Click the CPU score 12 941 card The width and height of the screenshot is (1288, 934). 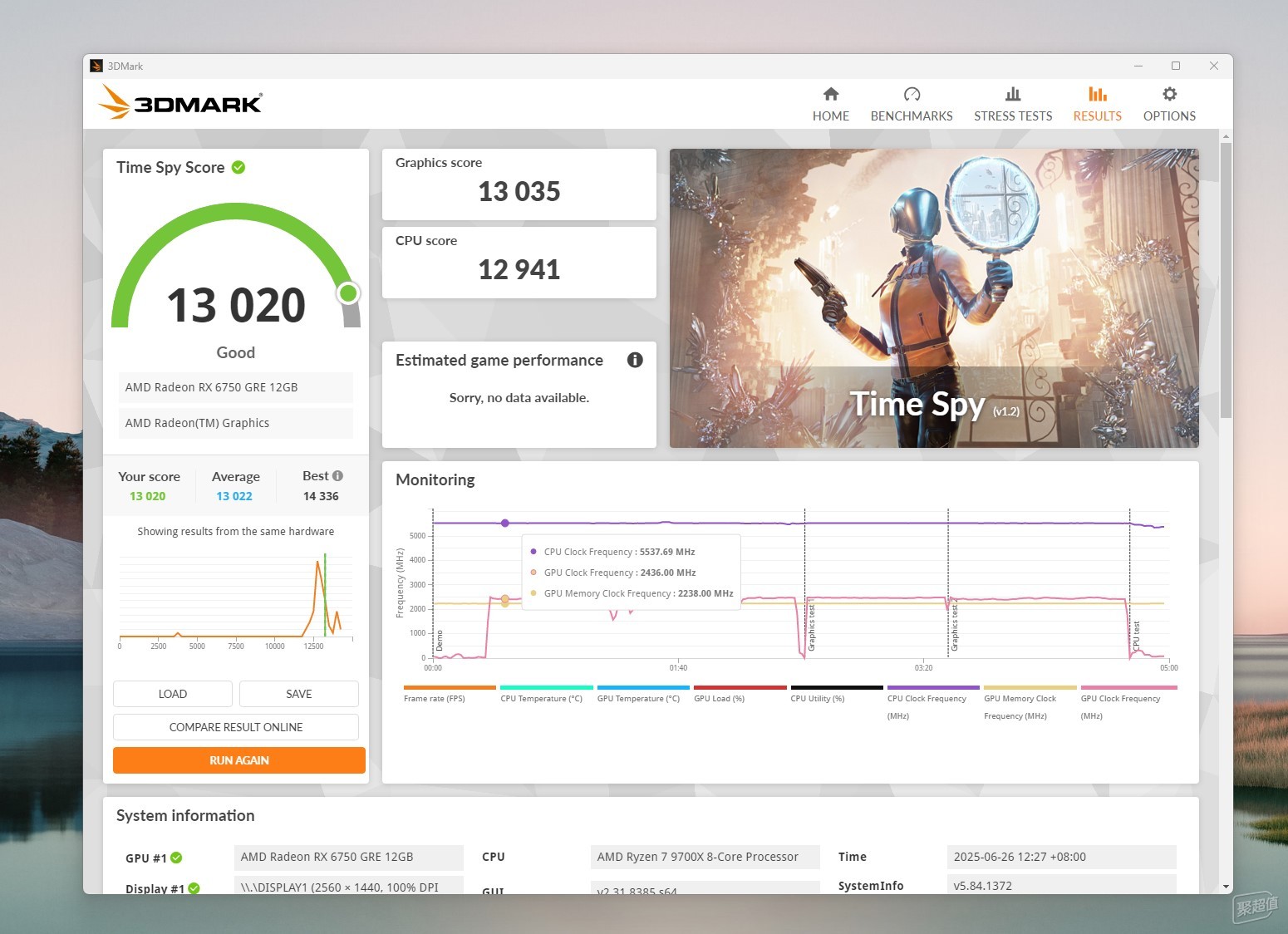pyautogui.click(x=519, y=263)
